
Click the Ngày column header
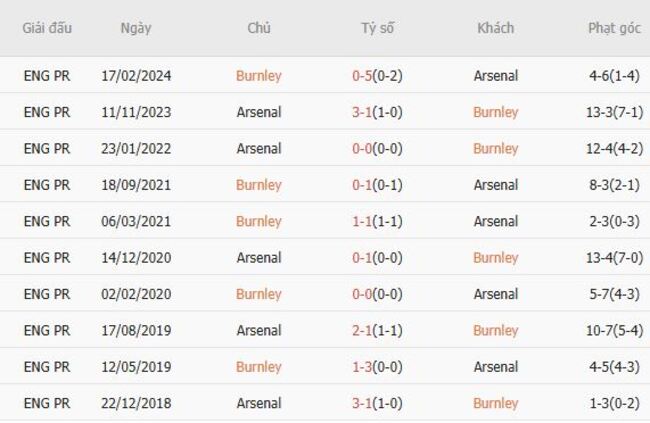136,28
